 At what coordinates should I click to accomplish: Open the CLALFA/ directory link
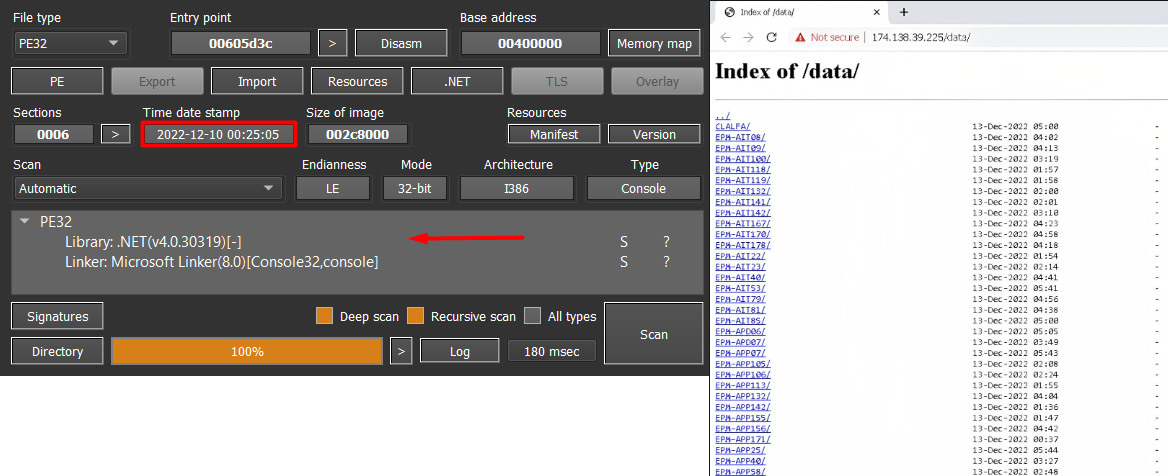click(x=733, y=127)
